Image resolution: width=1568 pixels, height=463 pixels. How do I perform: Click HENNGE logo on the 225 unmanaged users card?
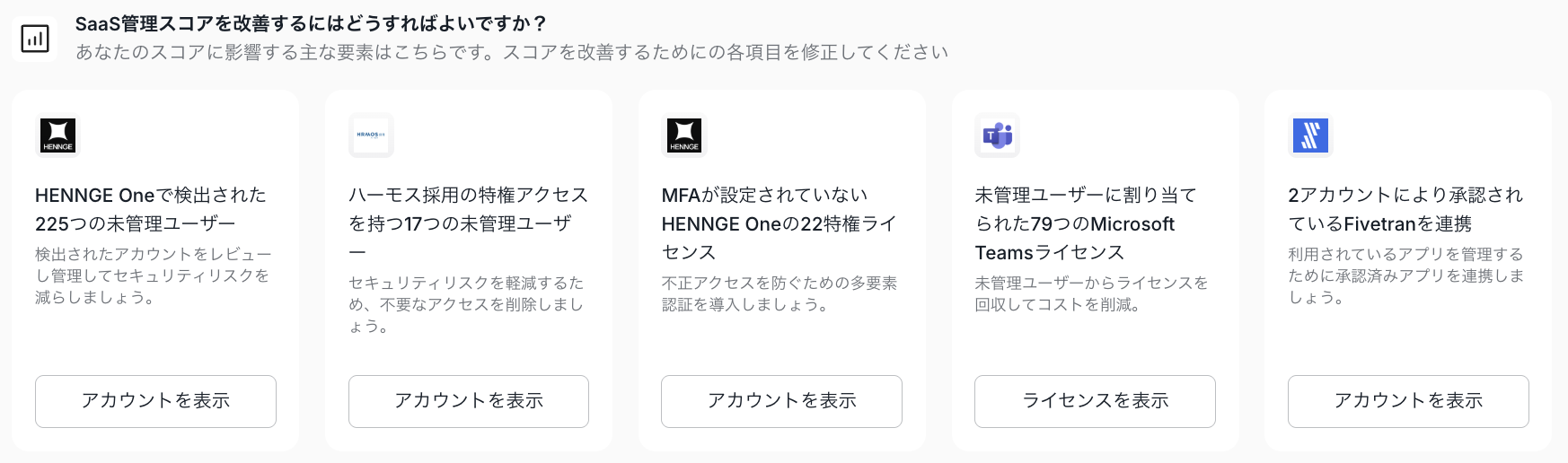pos(57,135)
